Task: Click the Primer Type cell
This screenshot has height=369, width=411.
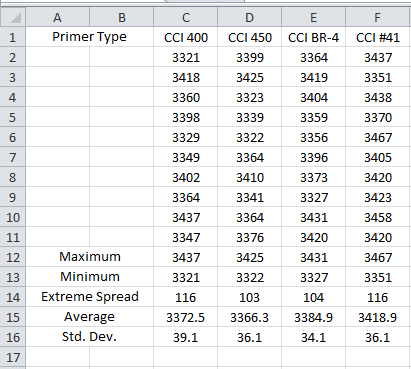Action: [89, 37]
